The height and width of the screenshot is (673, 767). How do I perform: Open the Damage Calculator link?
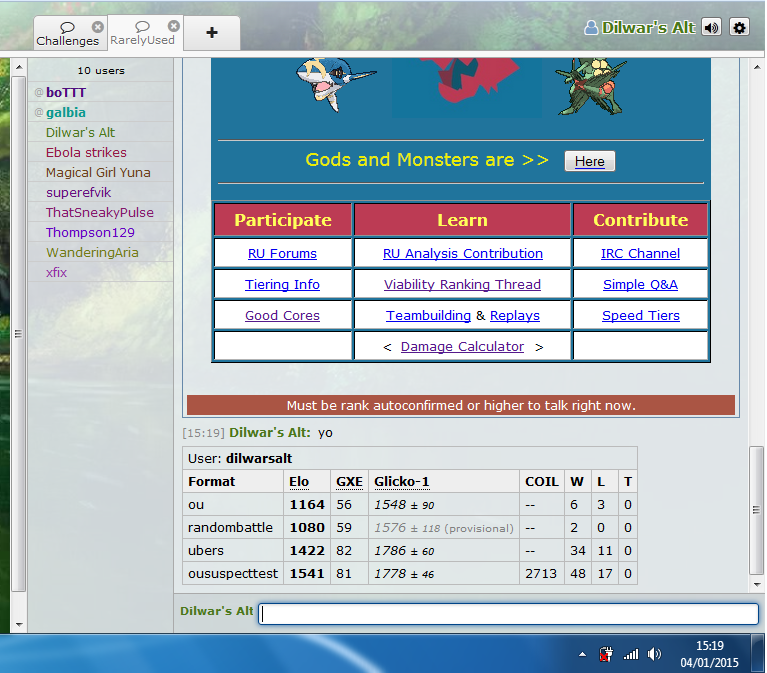[x=462, y=346]
